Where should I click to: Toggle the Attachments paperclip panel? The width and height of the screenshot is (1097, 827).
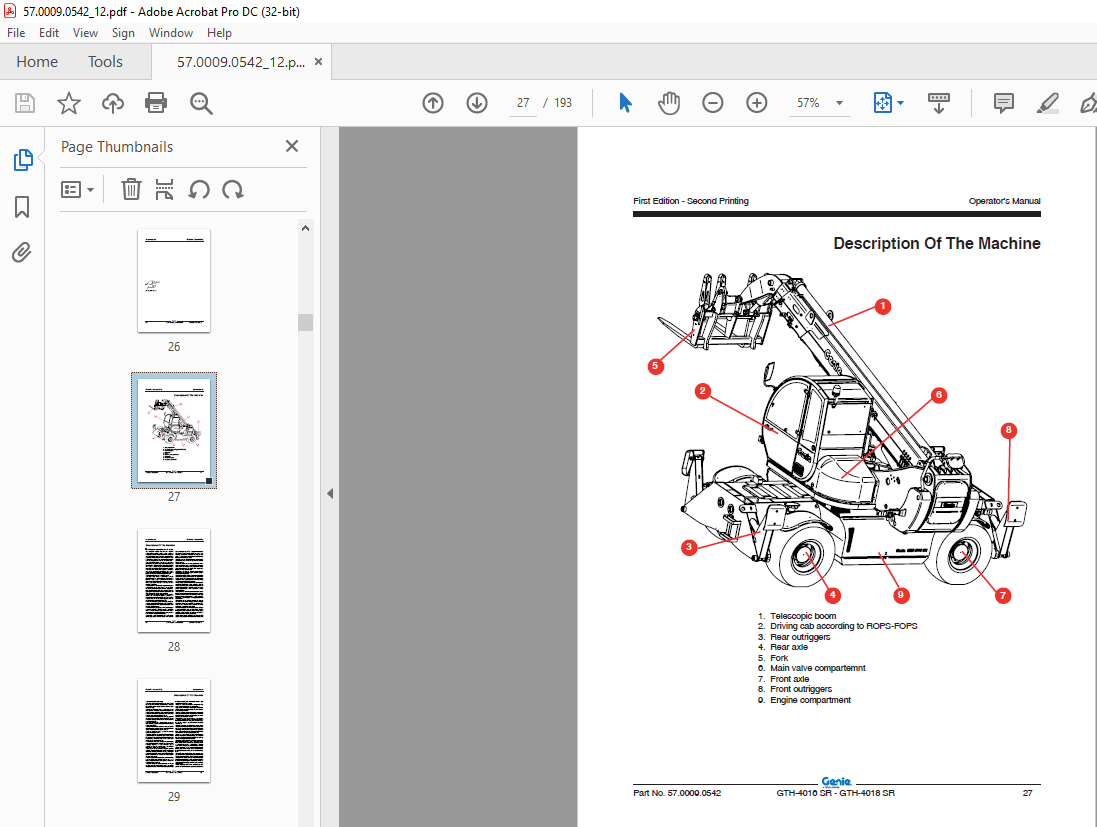click(x=22, y=252)
